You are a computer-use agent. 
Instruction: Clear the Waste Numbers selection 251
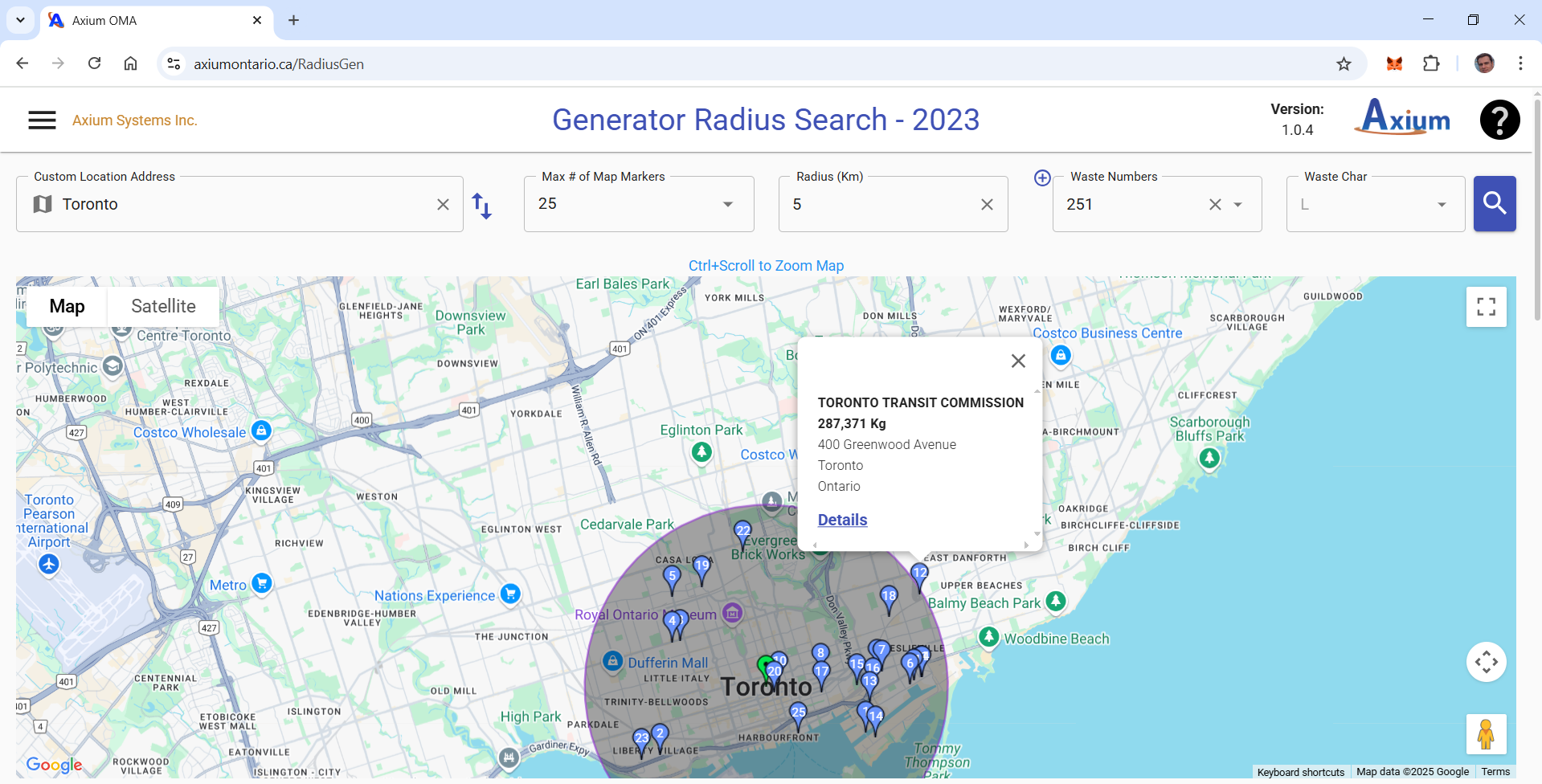point(1215,205)
